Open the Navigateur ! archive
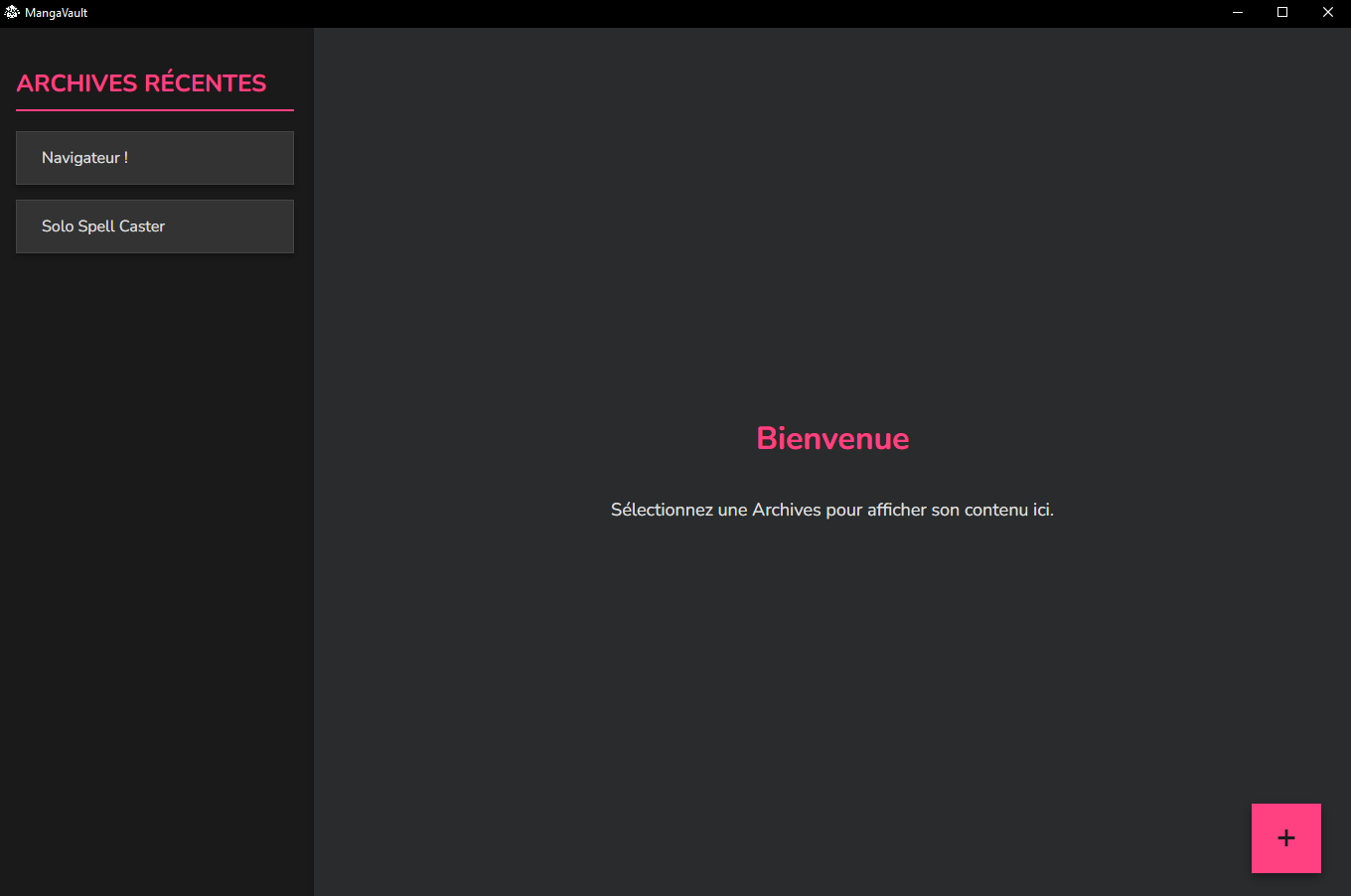1351x896 pixels. point(155,158)
